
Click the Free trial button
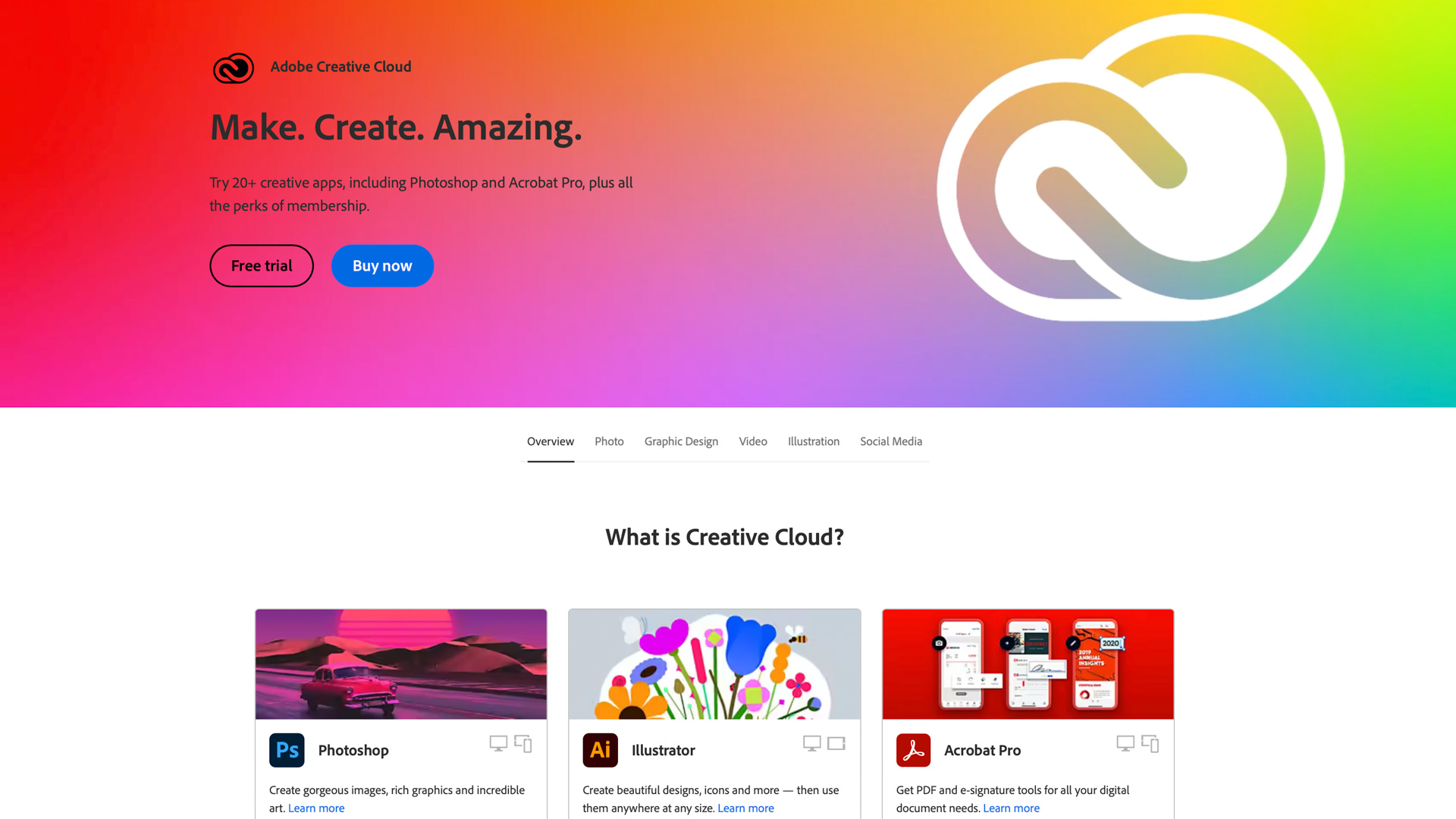click(261, 265)
